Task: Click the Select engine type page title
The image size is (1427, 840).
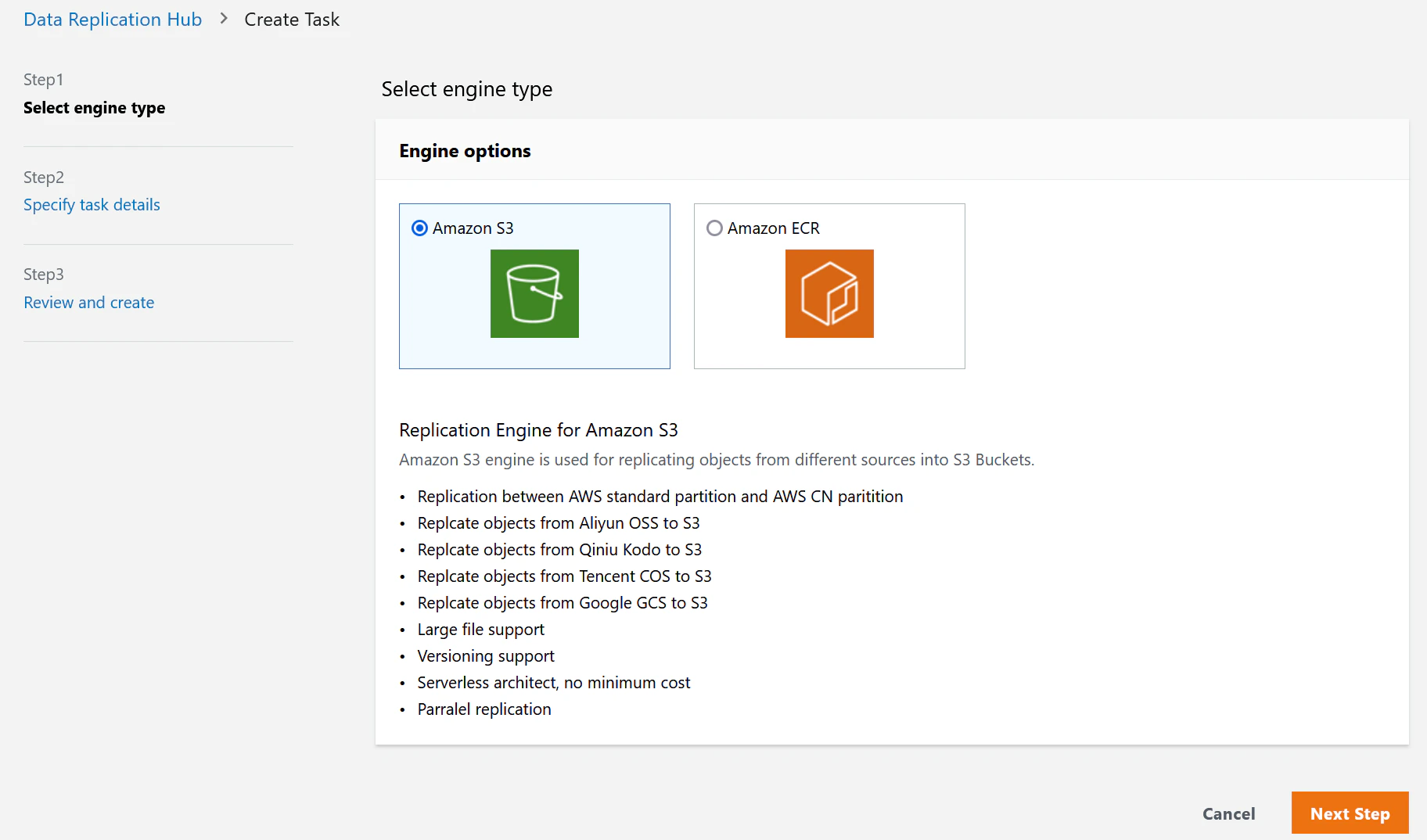Action: (x=467, y=90)
